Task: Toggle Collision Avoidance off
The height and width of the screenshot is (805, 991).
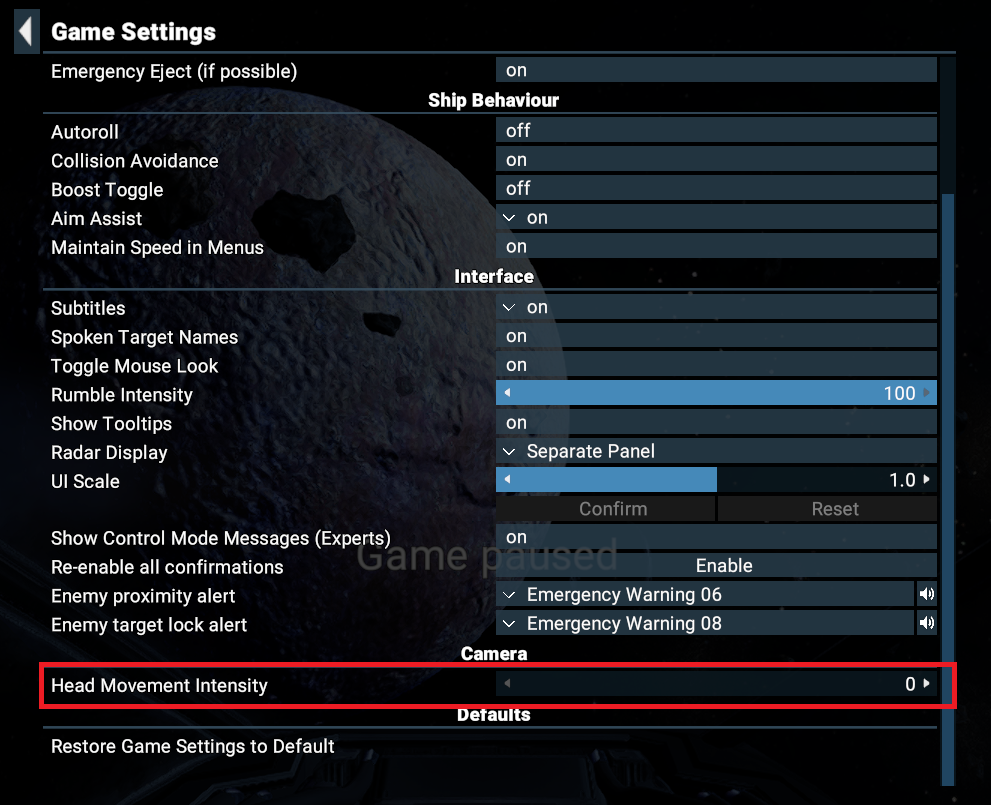Action: [x=716, y=159]
